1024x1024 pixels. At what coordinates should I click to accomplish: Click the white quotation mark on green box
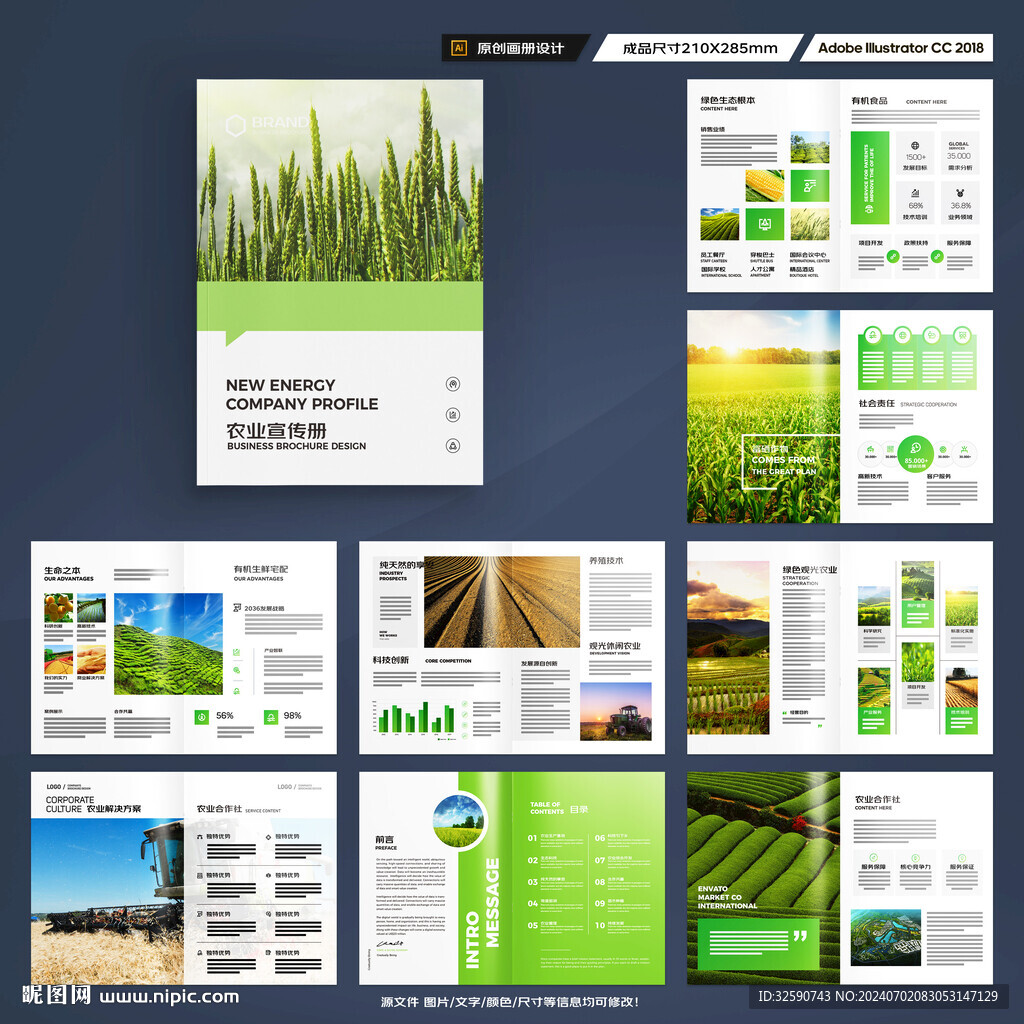800,936
